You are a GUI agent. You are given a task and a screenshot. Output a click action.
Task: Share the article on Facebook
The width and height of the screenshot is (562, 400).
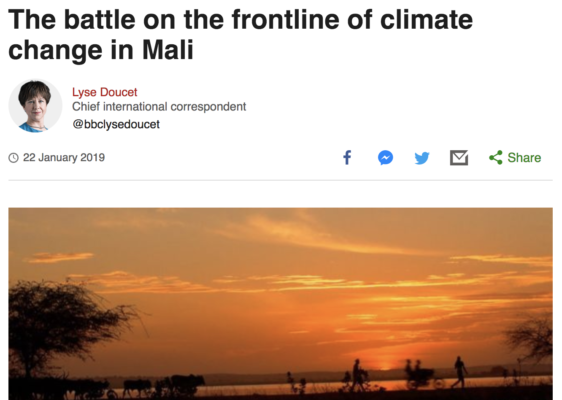tap(347, 157)
